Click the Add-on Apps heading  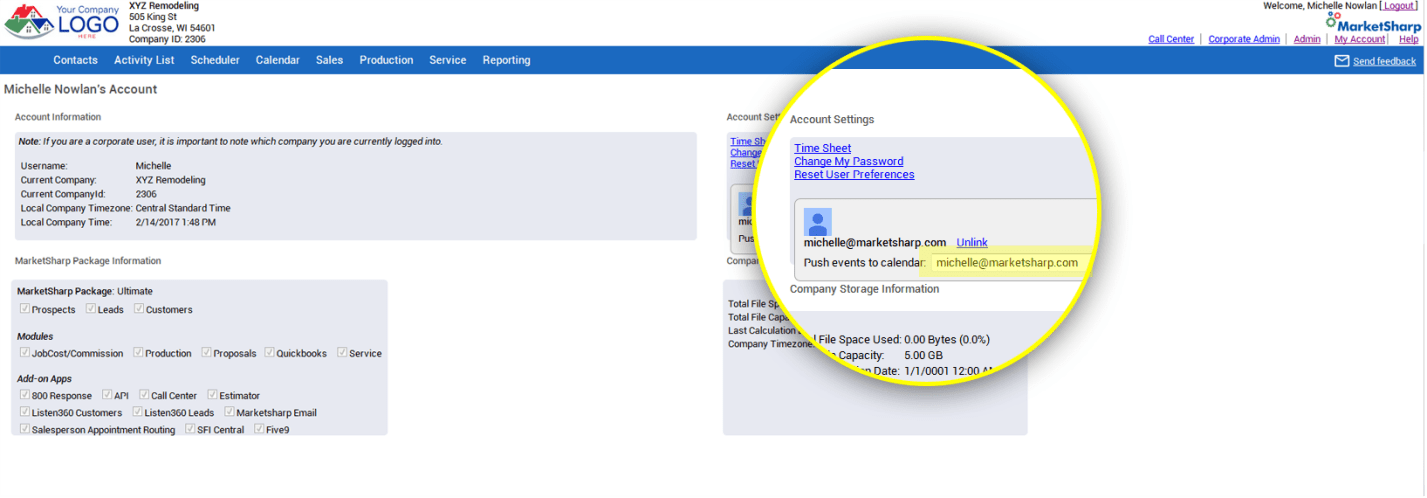[x=43, y=379]
